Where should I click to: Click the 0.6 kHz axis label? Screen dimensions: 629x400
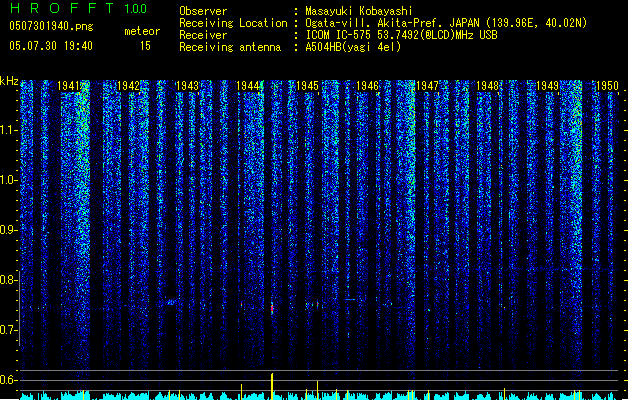[x=8, y=380]
